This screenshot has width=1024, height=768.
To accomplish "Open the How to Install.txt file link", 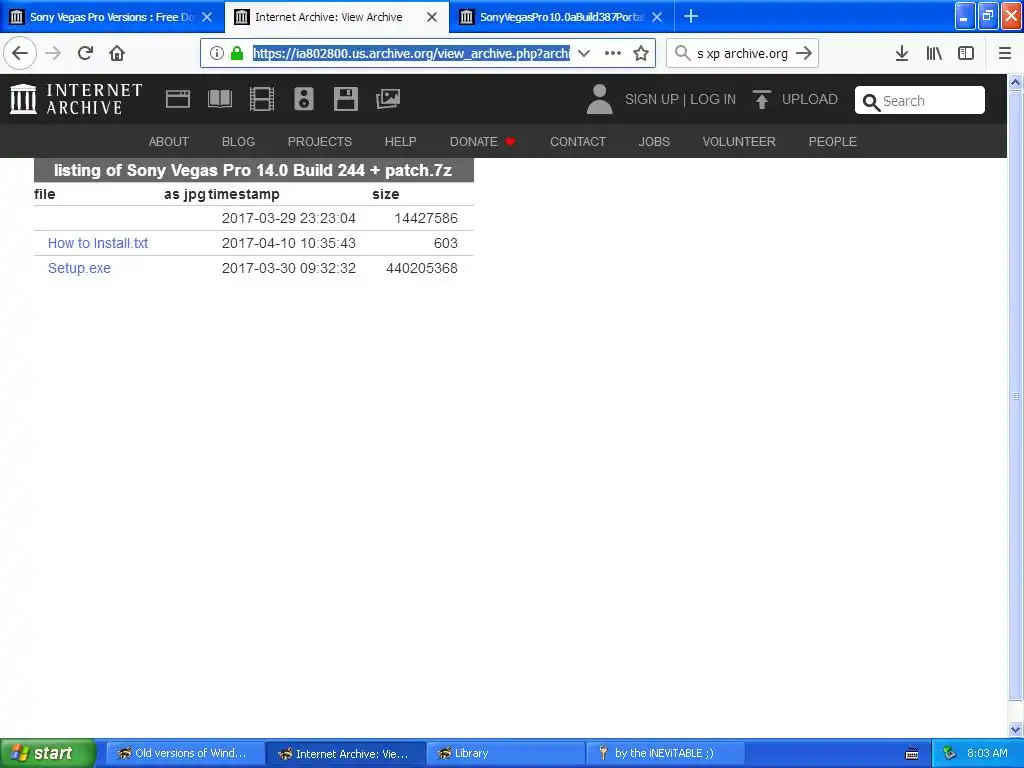I will point(98,243).
